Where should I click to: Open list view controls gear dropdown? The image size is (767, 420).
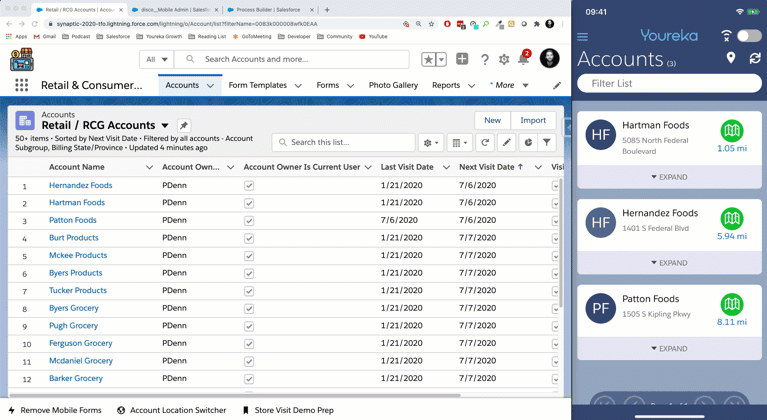coord(431,142)
